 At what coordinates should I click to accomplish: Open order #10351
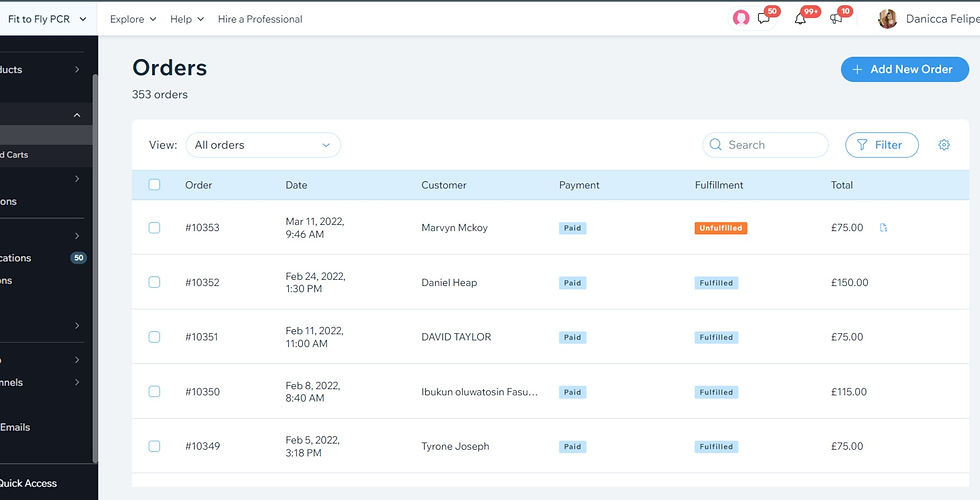(201, 337)
